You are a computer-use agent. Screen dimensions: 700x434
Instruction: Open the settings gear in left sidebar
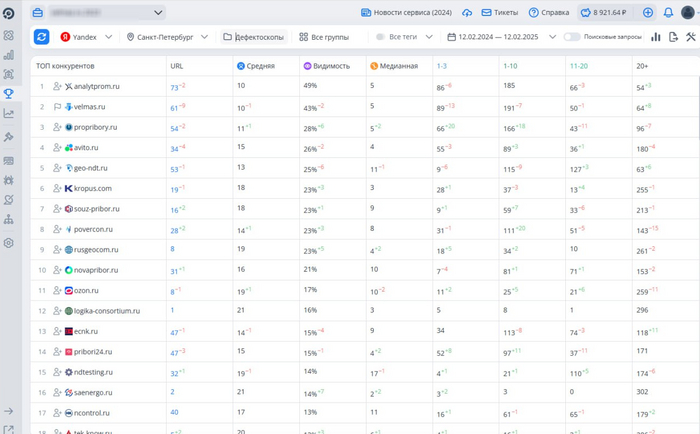pos(9,243)
